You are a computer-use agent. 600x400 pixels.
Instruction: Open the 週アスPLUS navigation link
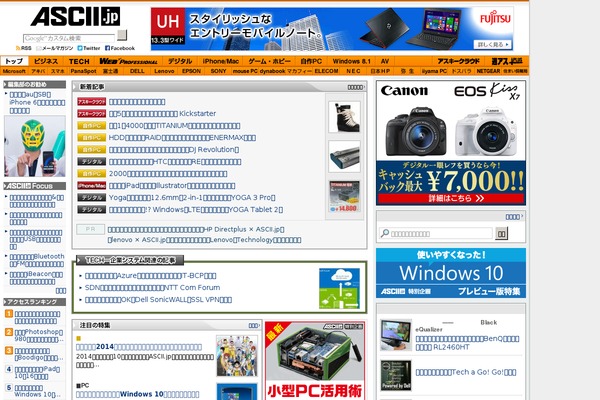click(507, 61)
